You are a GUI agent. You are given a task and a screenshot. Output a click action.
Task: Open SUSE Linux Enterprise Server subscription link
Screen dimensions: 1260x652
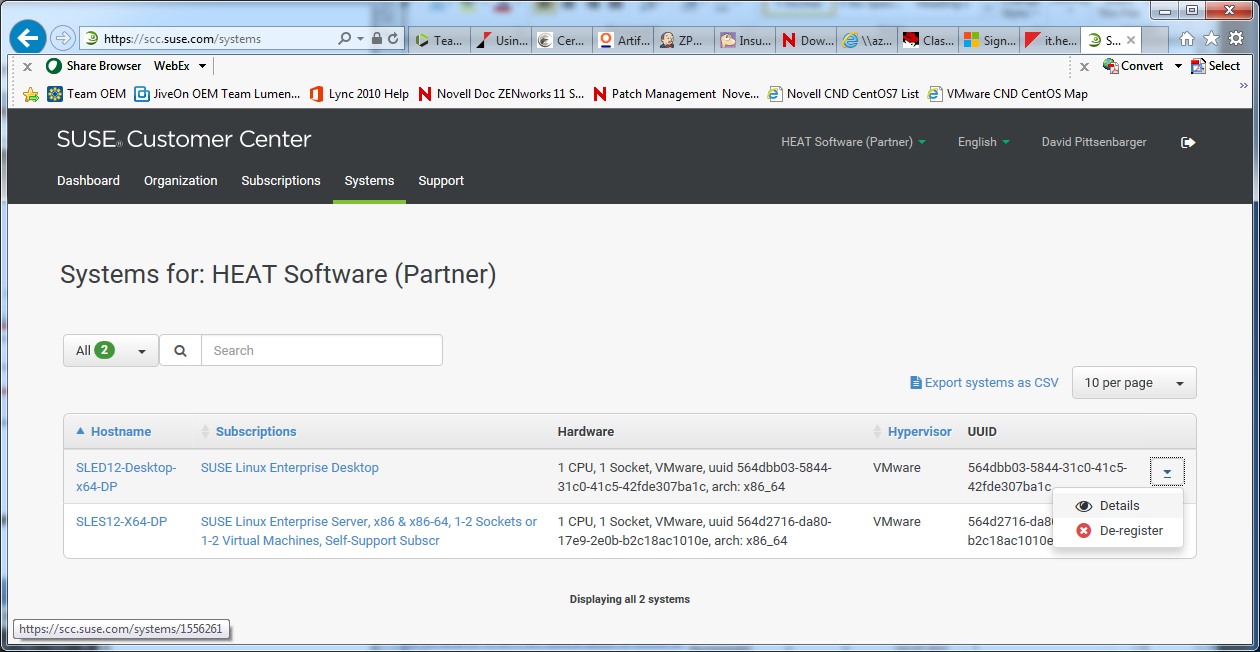369,531
